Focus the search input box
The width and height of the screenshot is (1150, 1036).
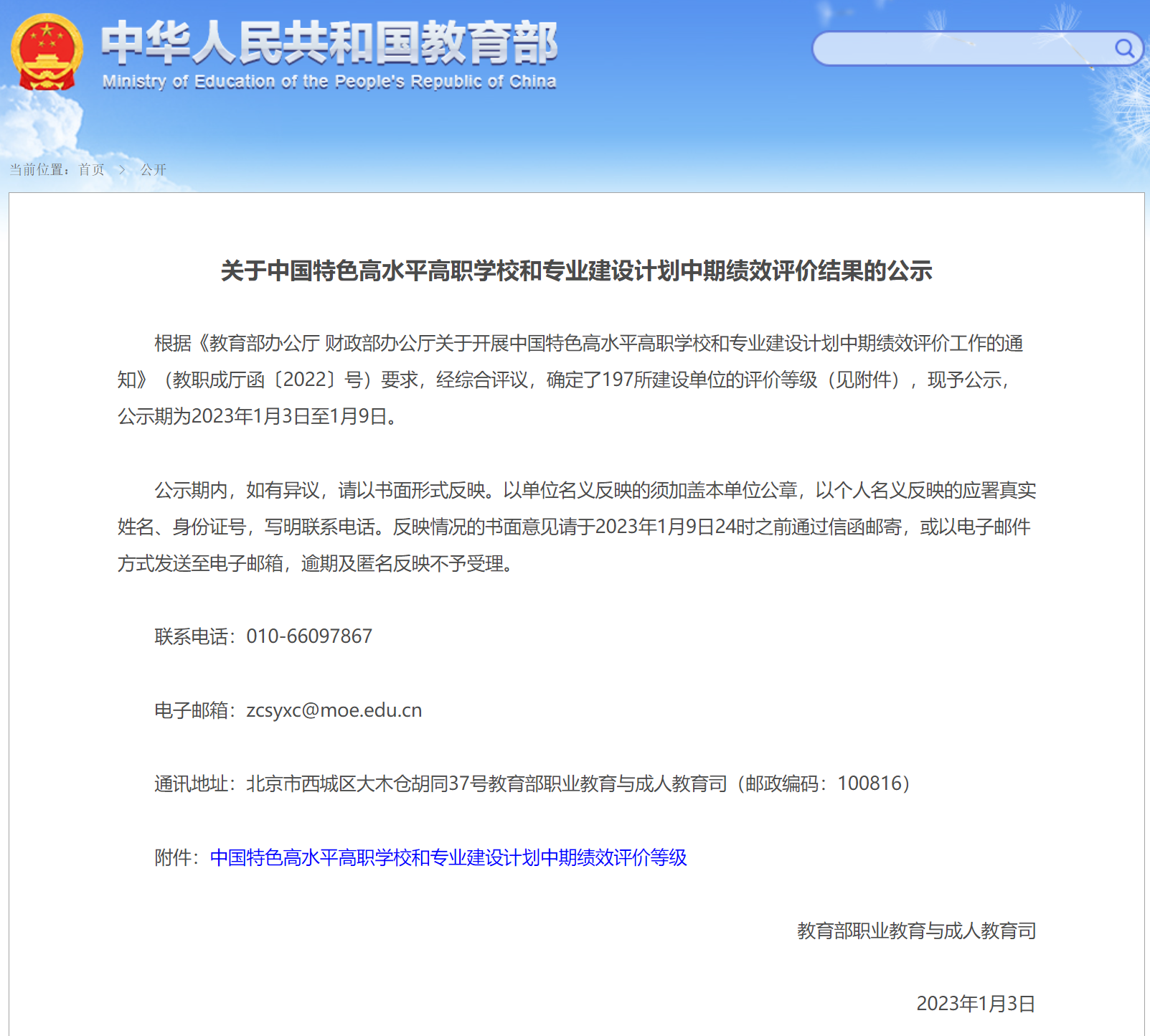[x=961, y=49]
